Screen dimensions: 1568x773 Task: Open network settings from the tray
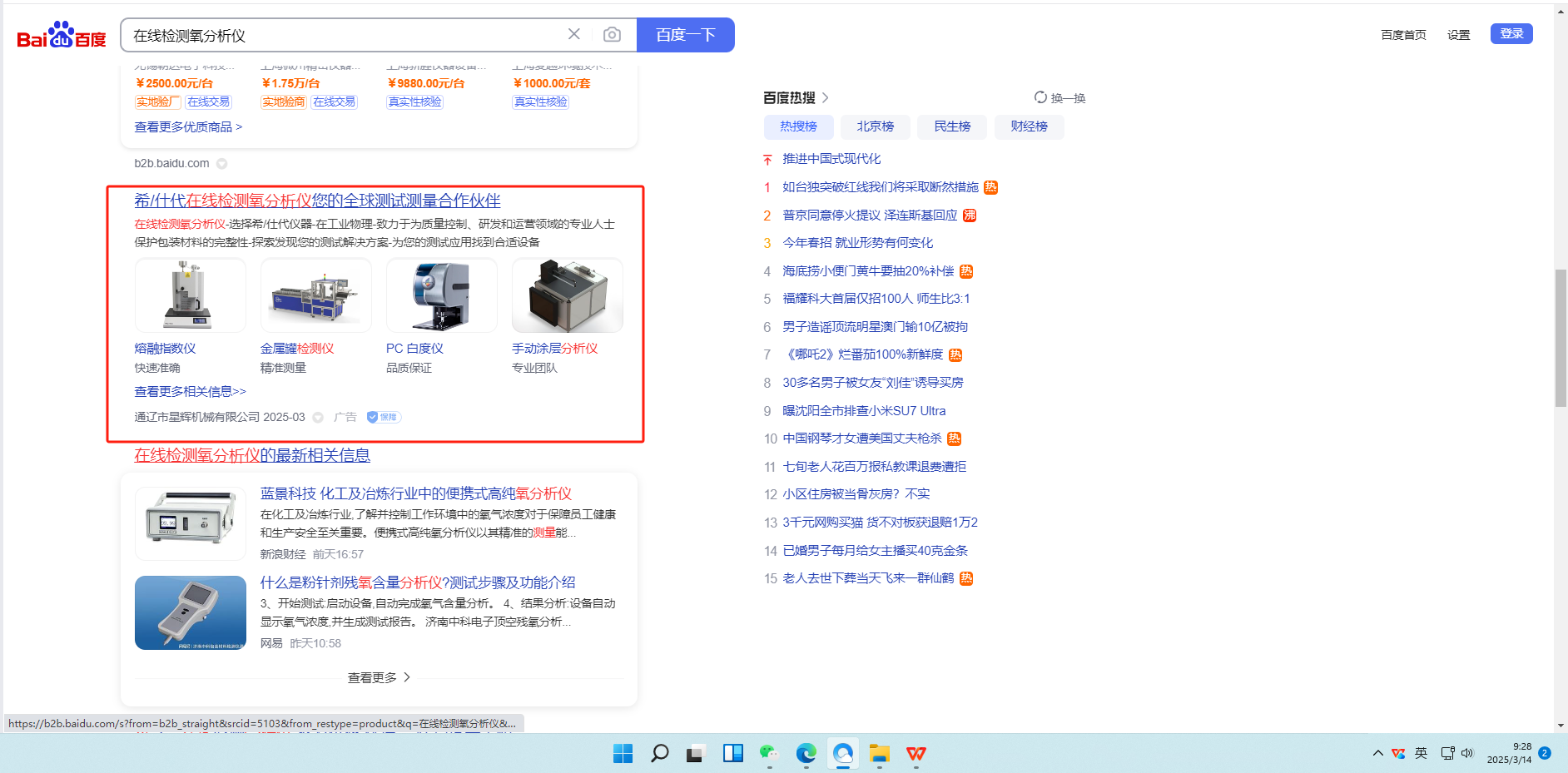pos(1448,753)
